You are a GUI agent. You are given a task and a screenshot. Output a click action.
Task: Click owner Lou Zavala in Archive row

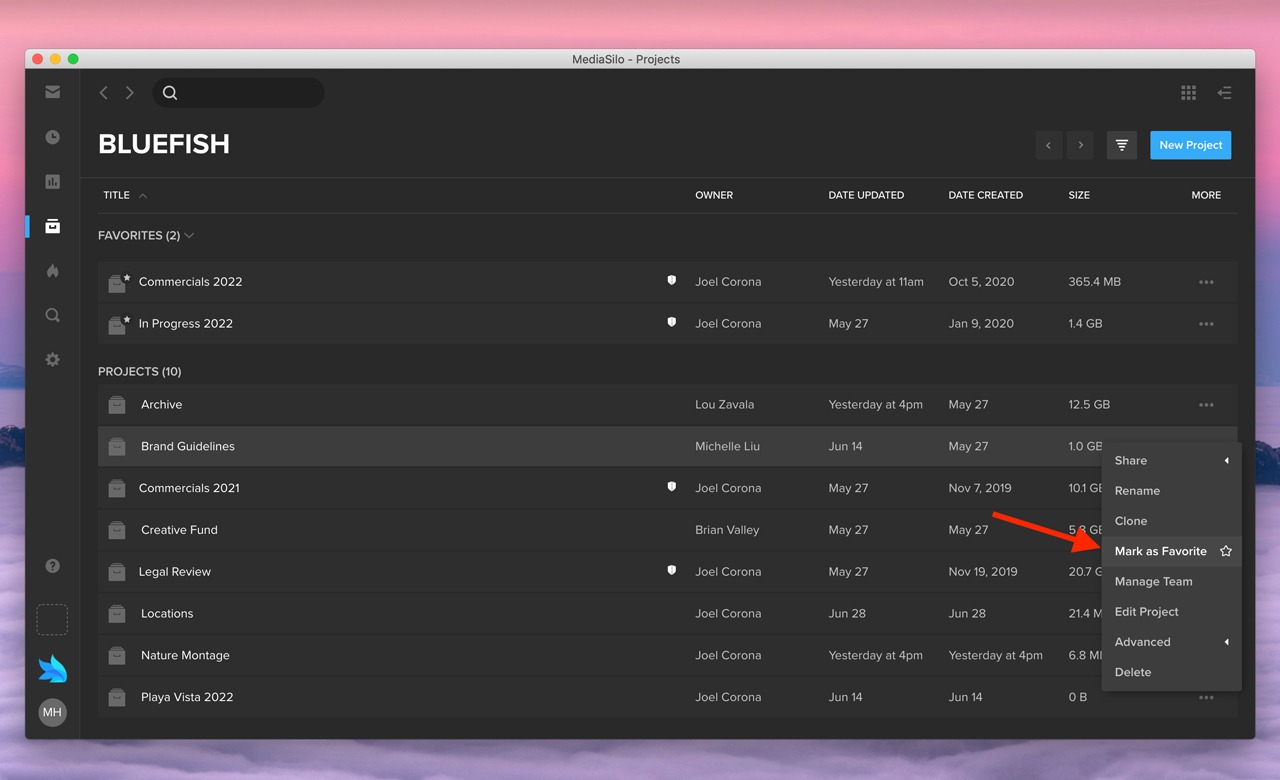[x=725, y=405]
